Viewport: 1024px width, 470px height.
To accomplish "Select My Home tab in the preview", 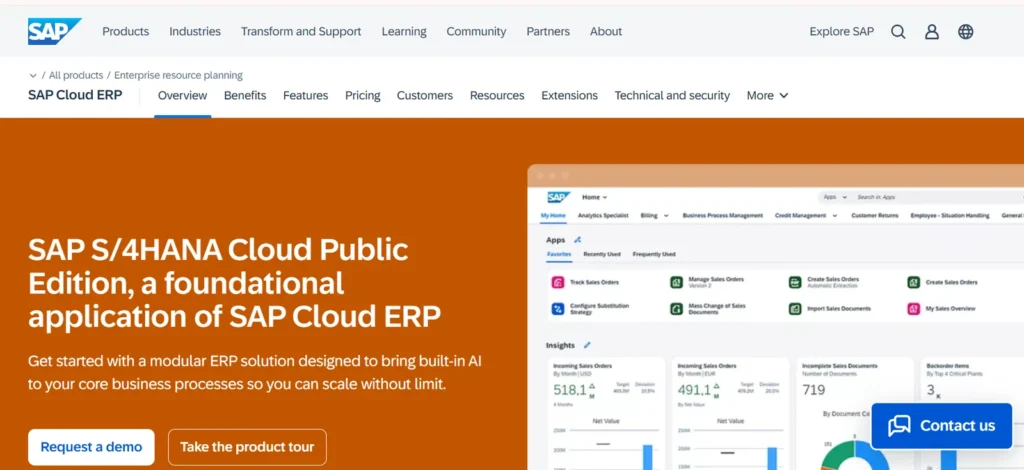I will pos(553,215).
